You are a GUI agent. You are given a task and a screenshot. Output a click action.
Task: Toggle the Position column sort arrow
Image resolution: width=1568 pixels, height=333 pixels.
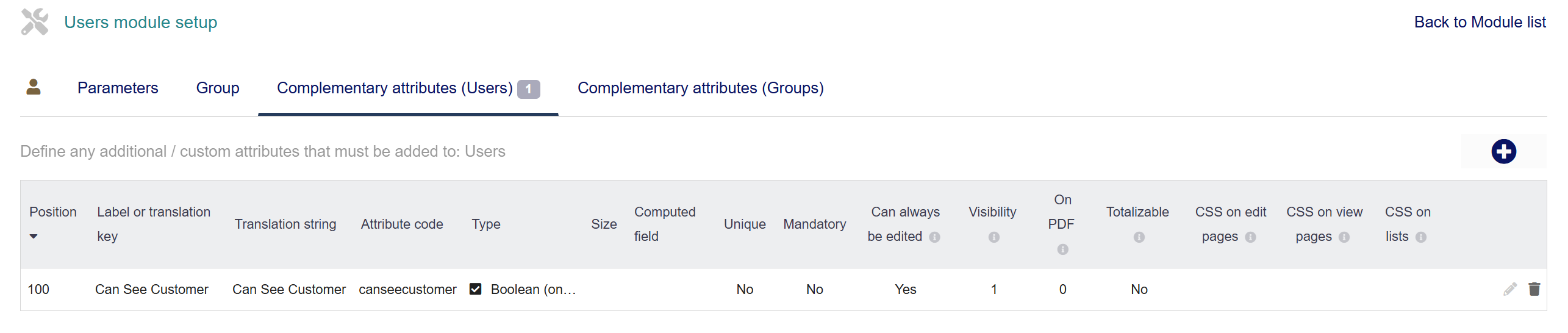click(34, 237)
